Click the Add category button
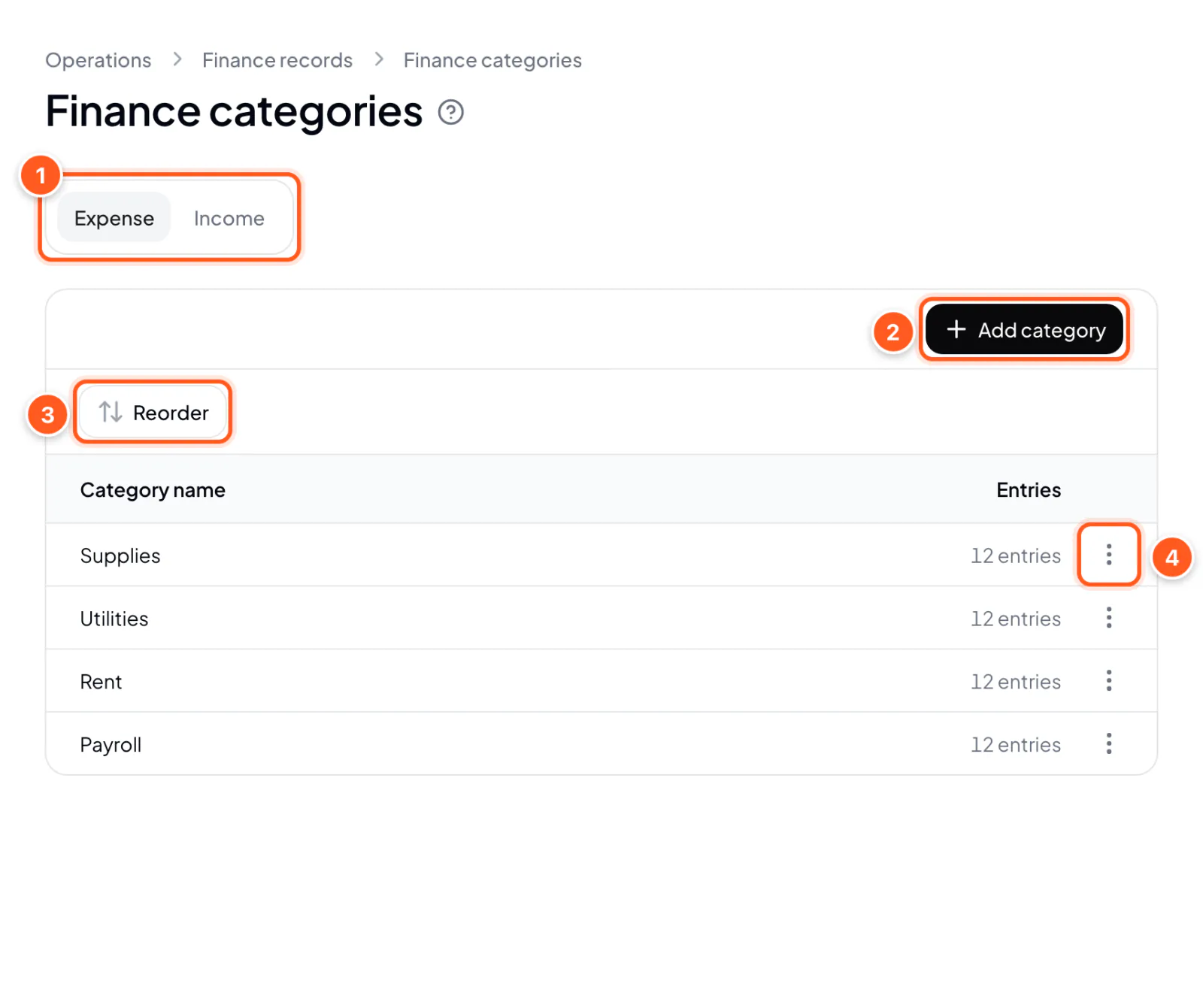Screen dimensions: 1203x1008 pos(1024,329)
